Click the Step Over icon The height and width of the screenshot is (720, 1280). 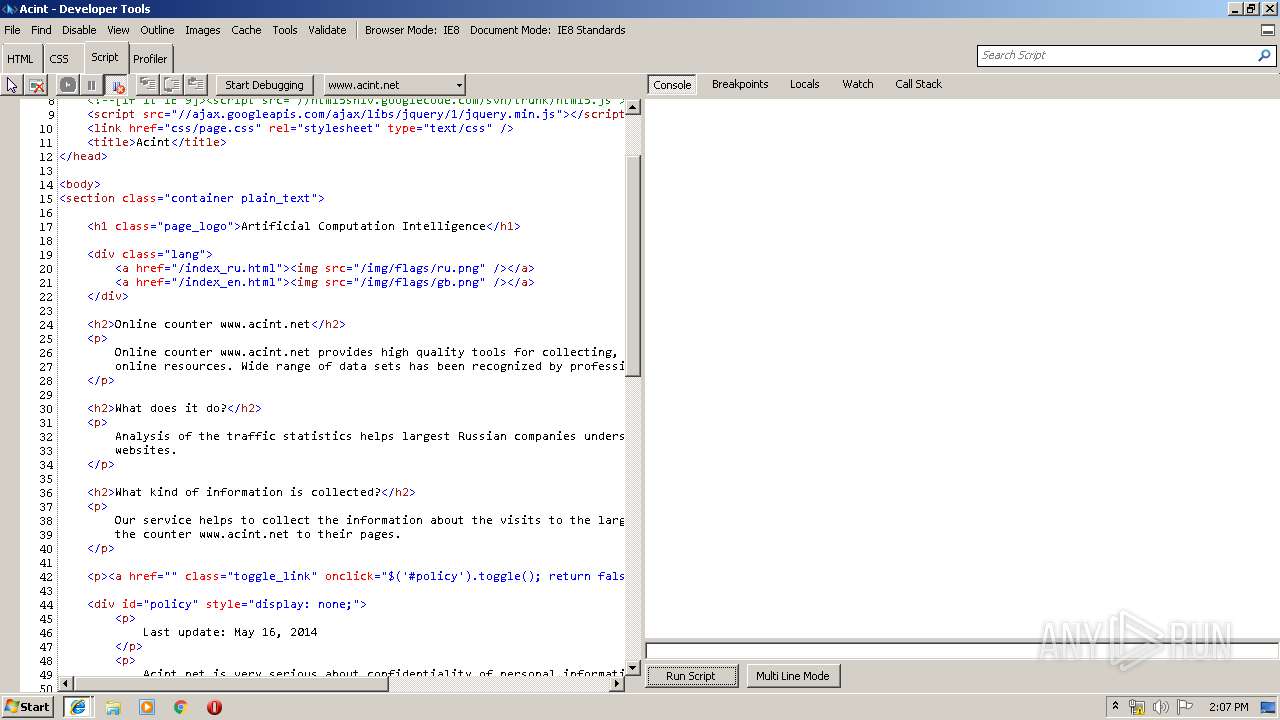point(172,85)
